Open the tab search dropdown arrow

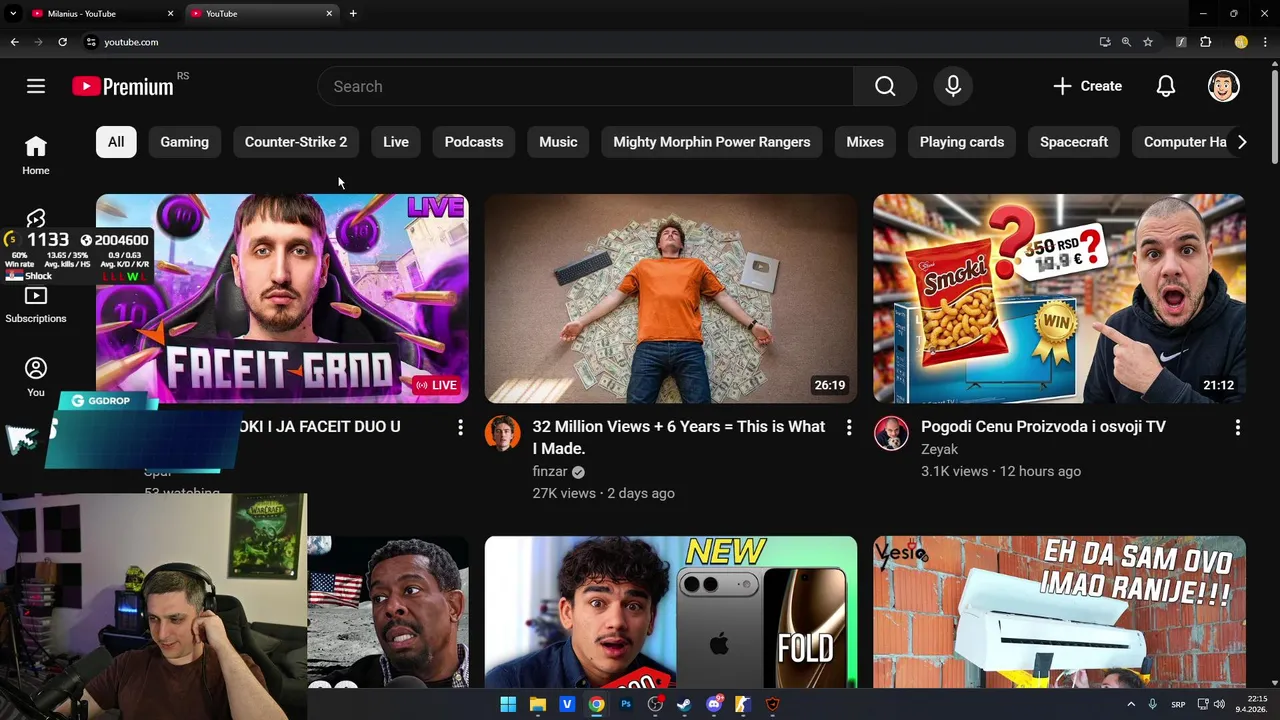[x=13, y=14]
